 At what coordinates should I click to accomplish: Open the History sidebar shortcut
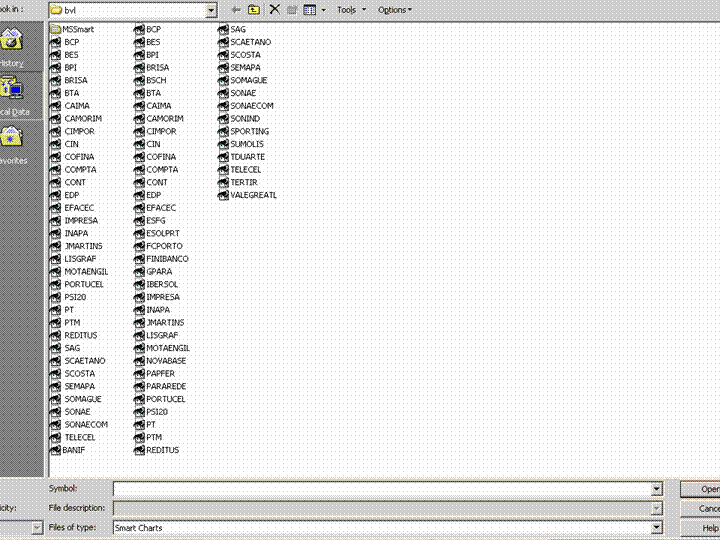click(x=12, y=47)
